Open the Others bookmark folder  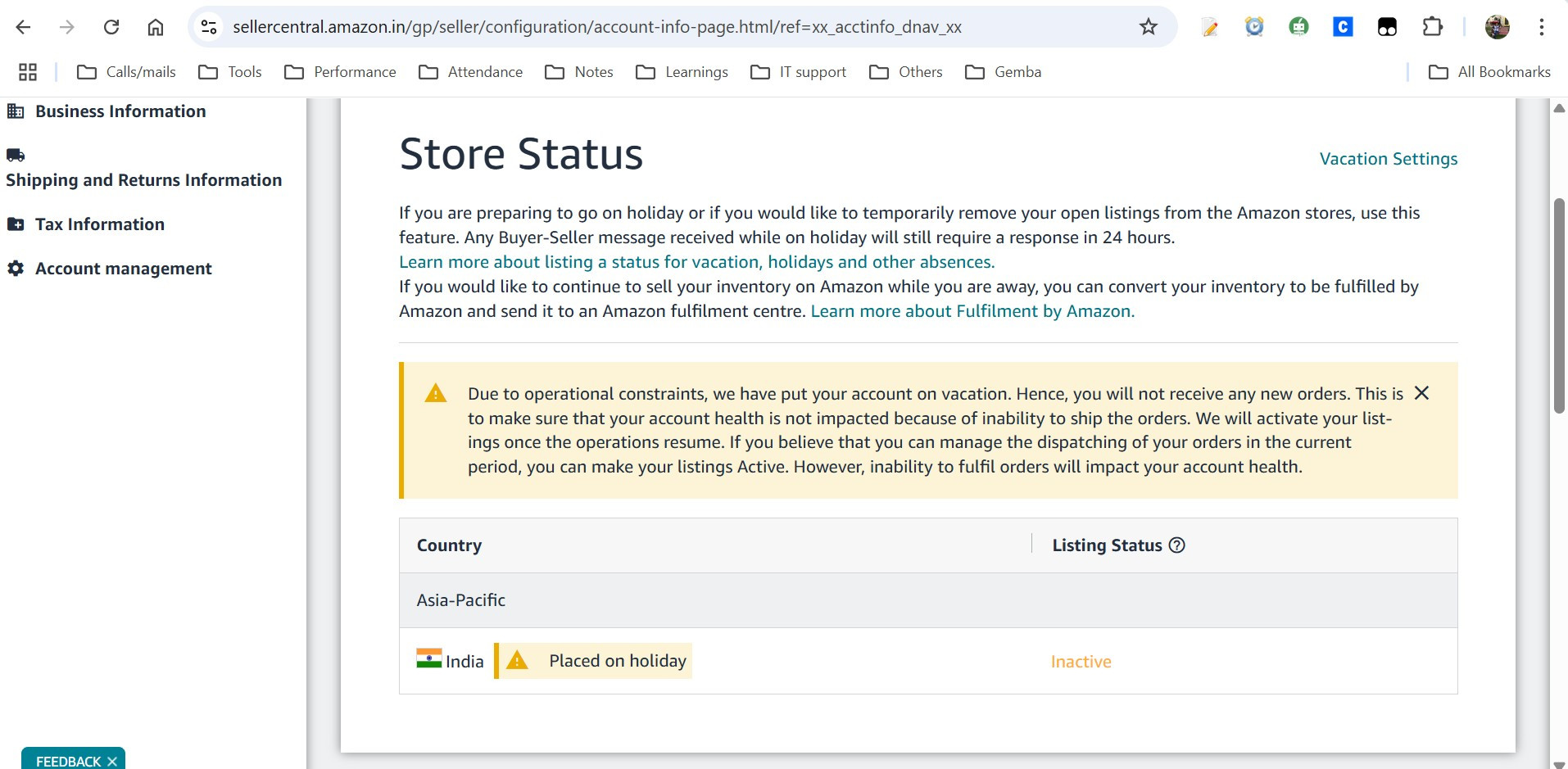906,72
